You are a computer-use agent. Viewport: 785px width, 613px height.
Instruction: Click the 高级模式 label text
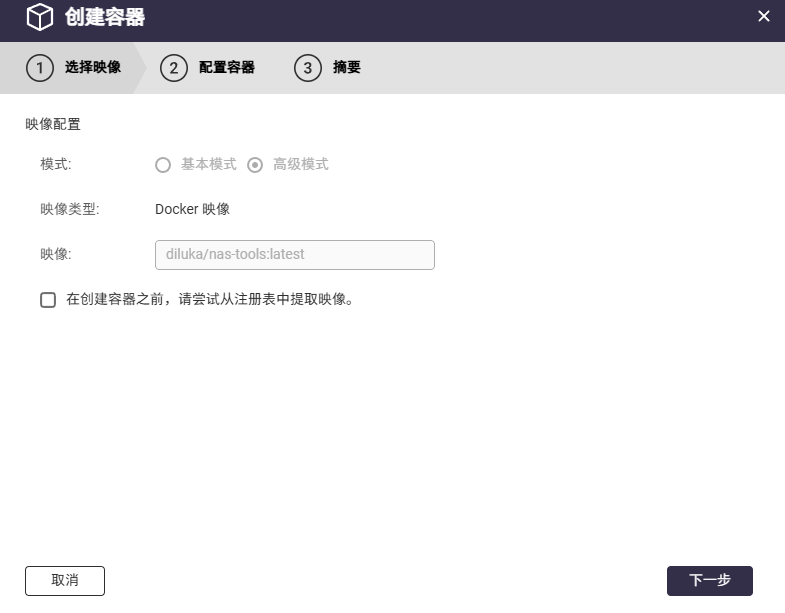coord(301,164)
